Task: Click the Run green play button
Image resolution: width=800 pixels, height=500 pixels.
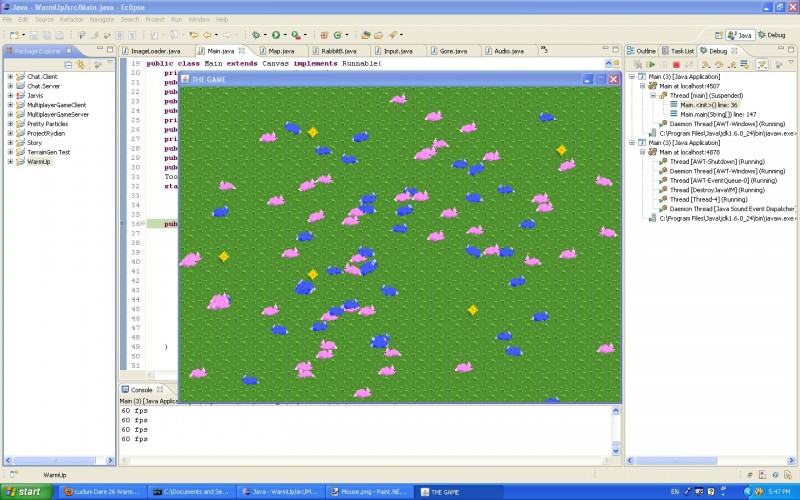Action: coord(276,35)
